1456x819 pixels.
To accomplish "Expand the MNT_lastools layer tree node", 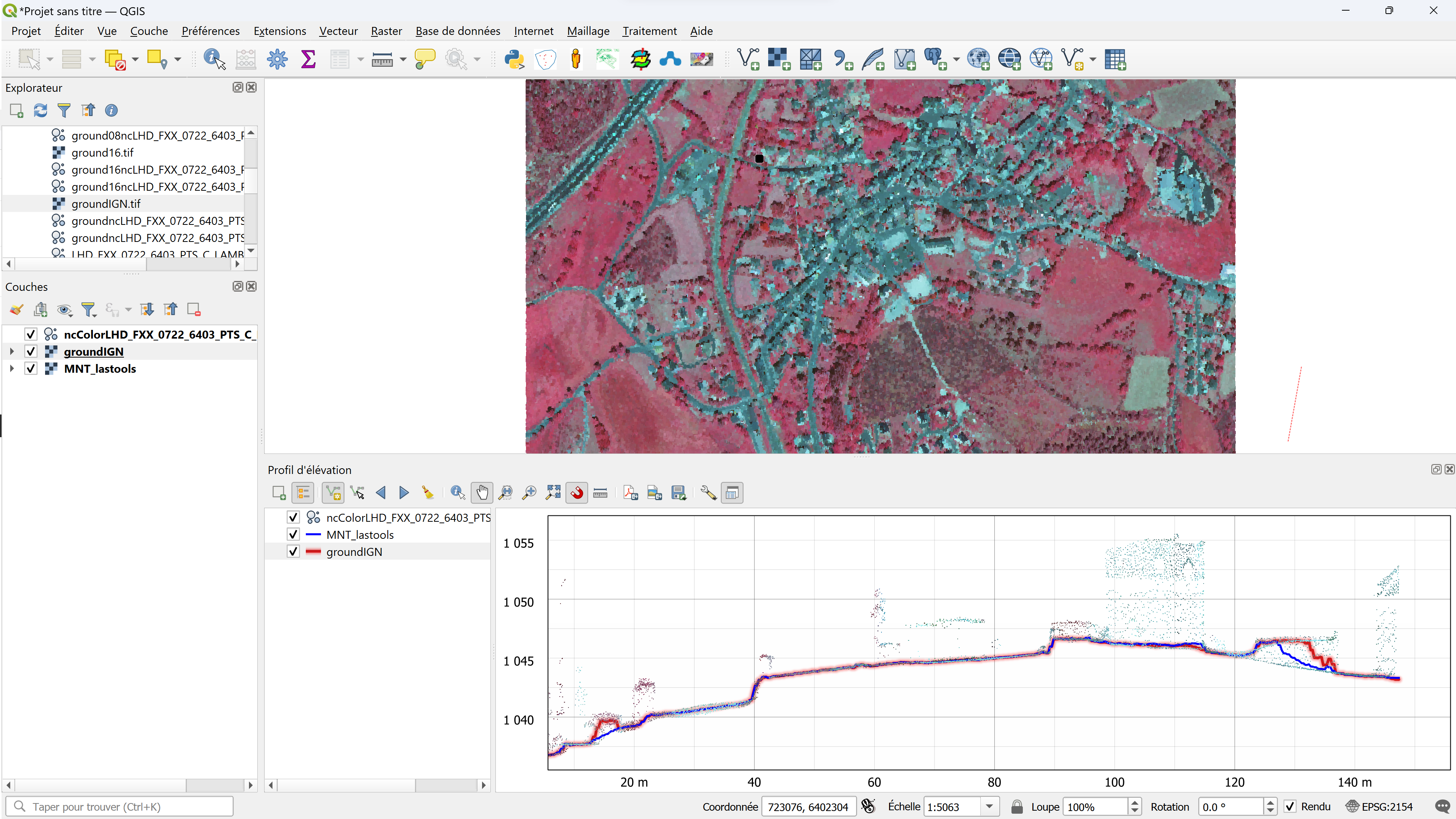I will click(12, 369).
